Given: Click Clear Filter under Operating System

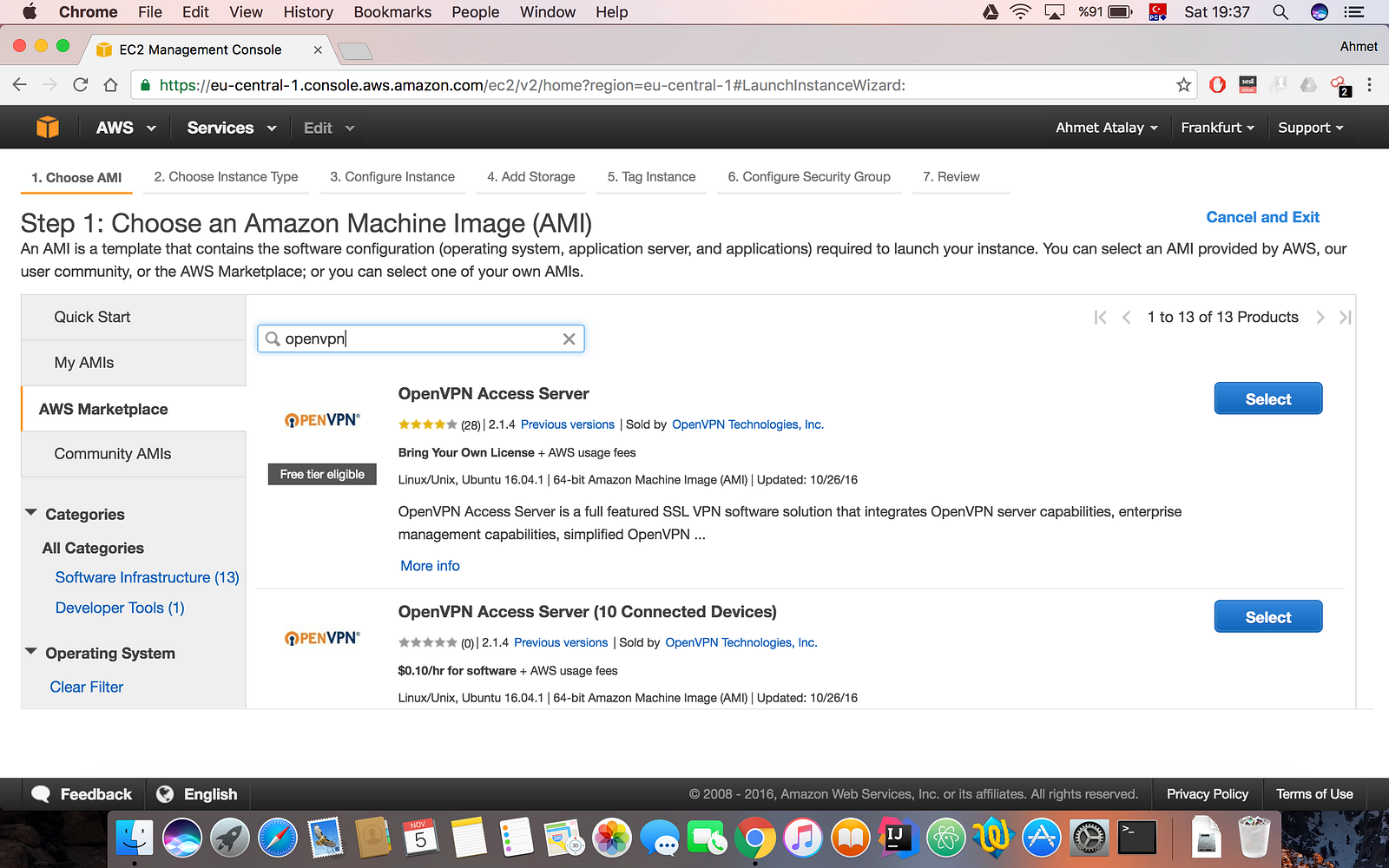Looking at the screenshot, I should click(87, 687).
